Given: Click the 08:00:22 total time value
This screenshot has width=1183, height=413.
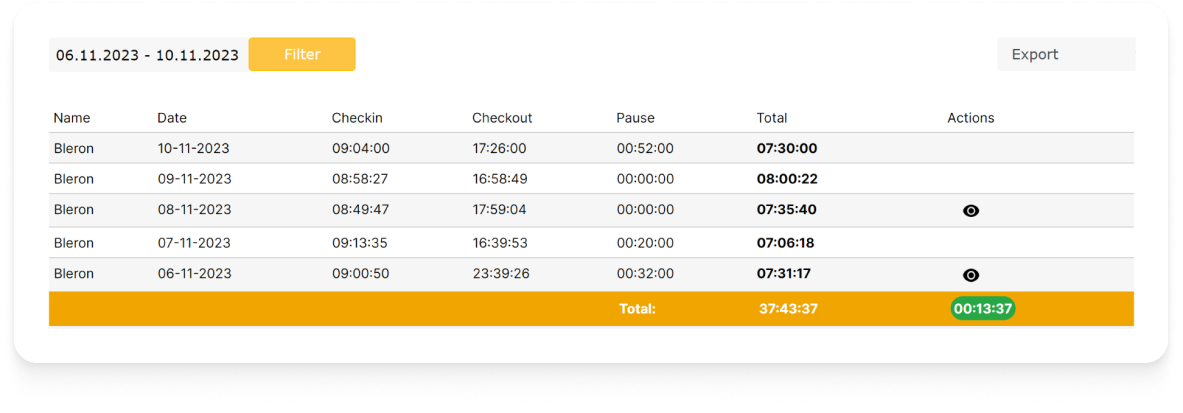Looking at the screenshot, I should 787,179.
